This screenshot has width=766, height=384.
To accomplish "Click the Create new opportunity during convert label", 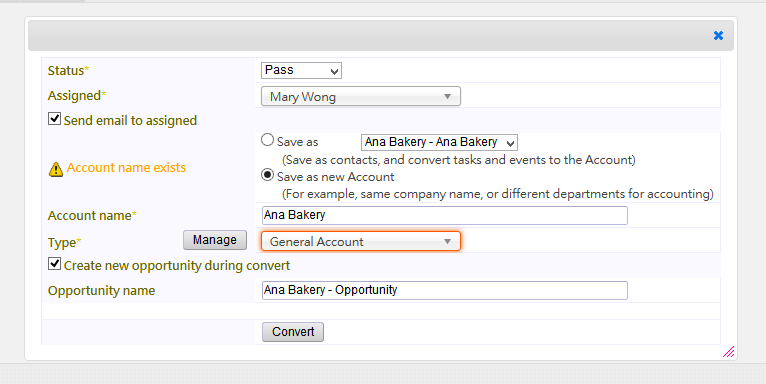I will pyautogui.click(x=177, y=266).
